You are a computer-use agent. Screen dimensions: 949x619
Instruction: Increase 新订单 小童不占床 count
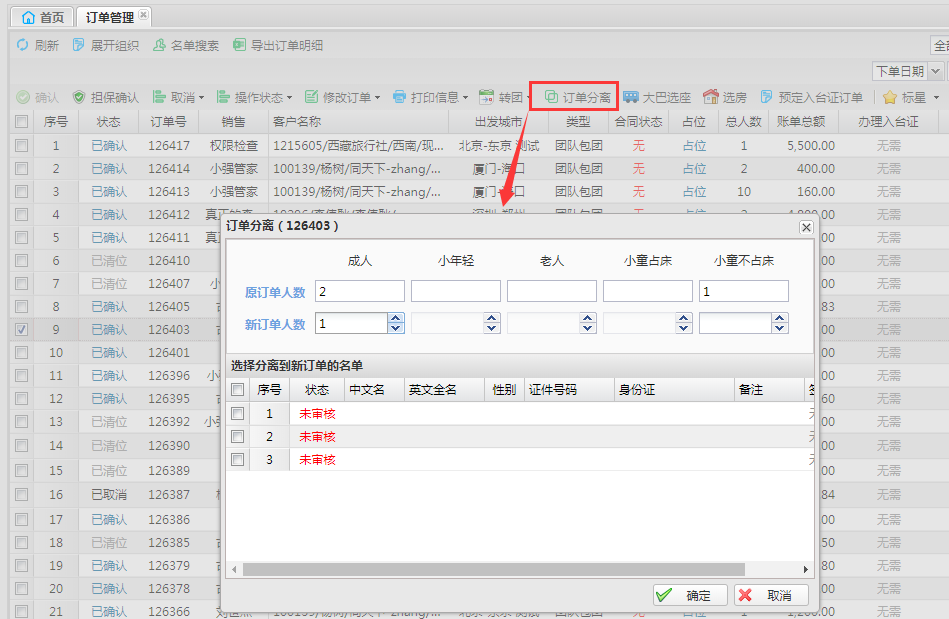[x=780, y=318]
